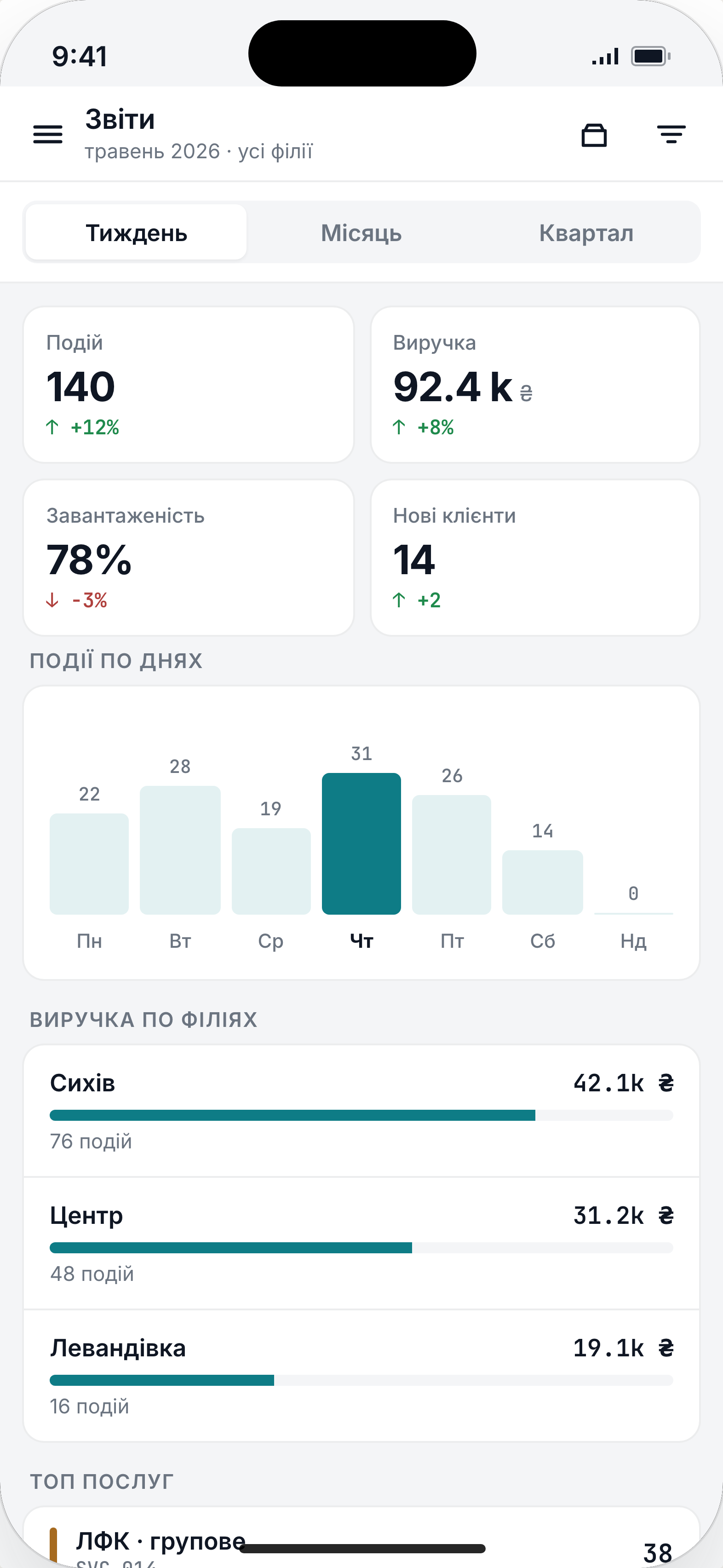
Task: Open the filter icon in header
Action: (671, 134)
